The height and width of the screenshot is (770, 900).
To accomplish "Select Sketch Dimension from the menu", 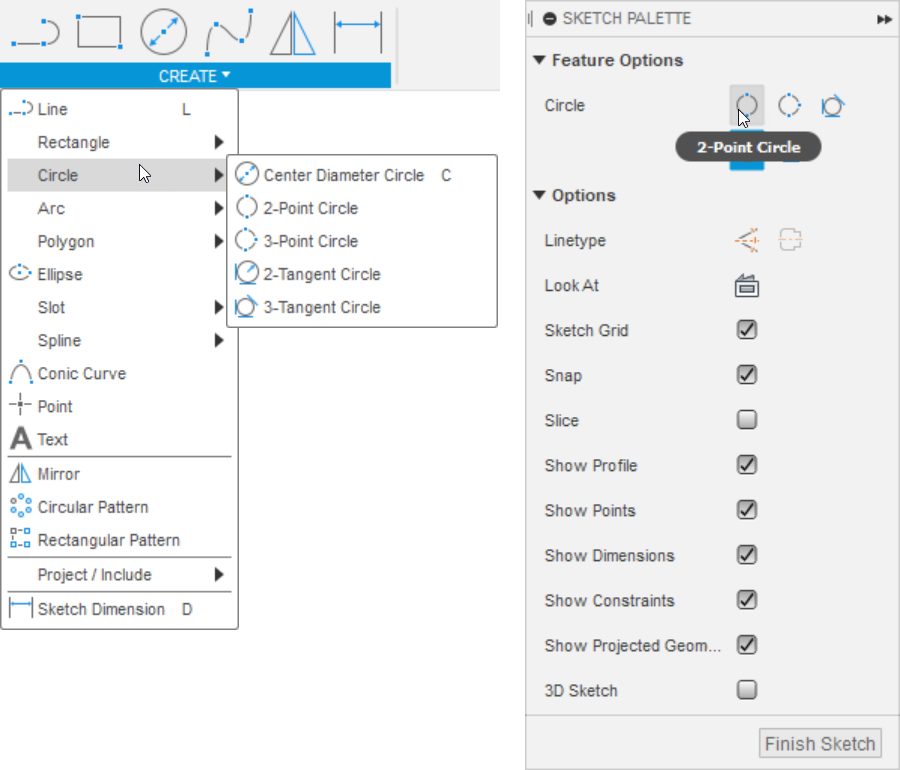I will click(119, 609).
